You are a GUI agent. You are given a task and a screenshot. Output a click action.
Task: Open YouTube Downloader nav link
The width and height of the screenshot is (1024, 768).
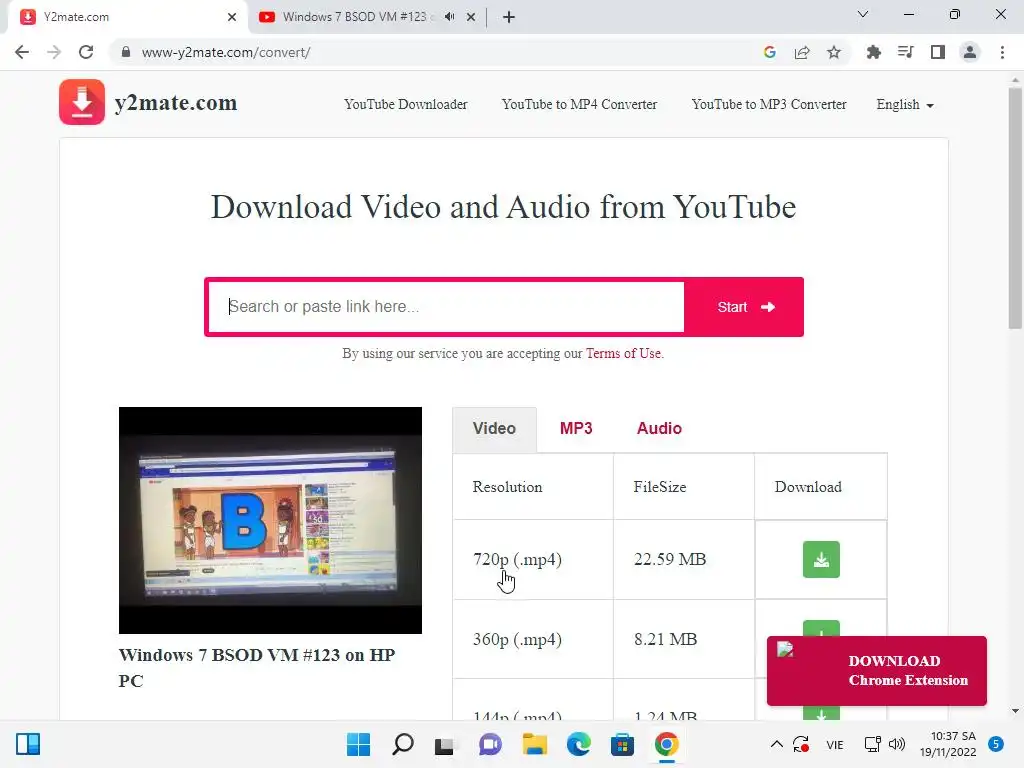pos(406,104)
